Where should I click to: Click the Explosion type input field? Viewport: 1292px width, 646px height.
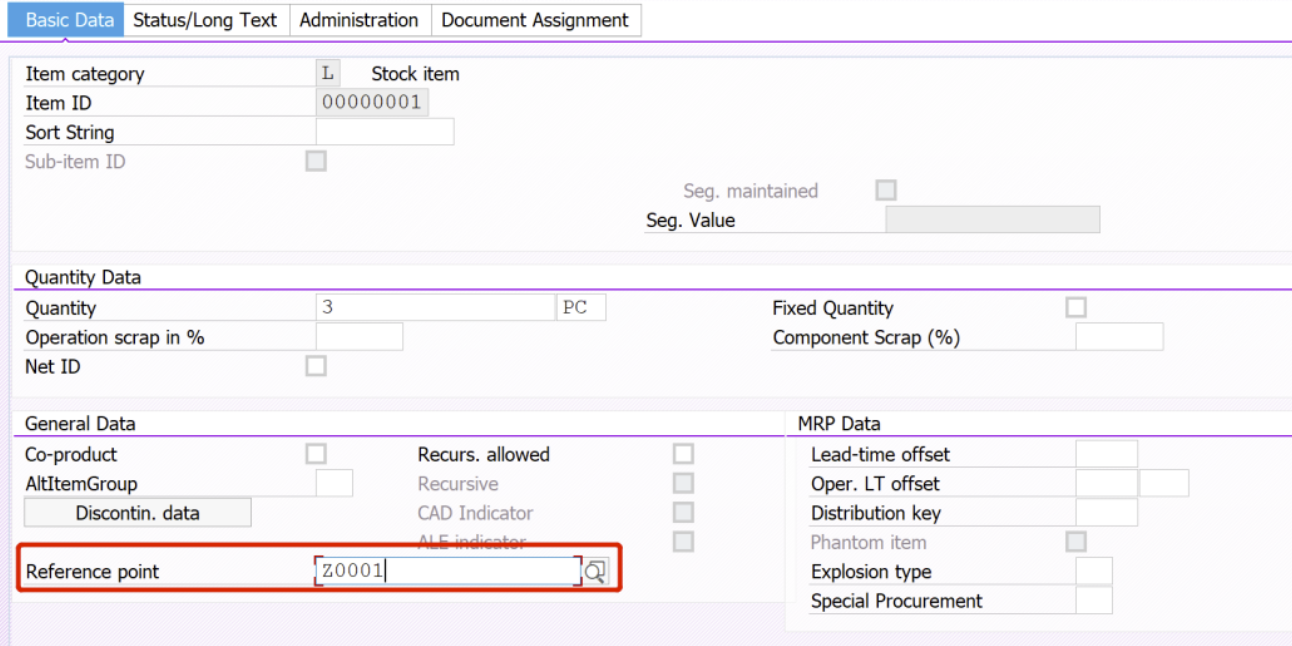[1095, 571]
